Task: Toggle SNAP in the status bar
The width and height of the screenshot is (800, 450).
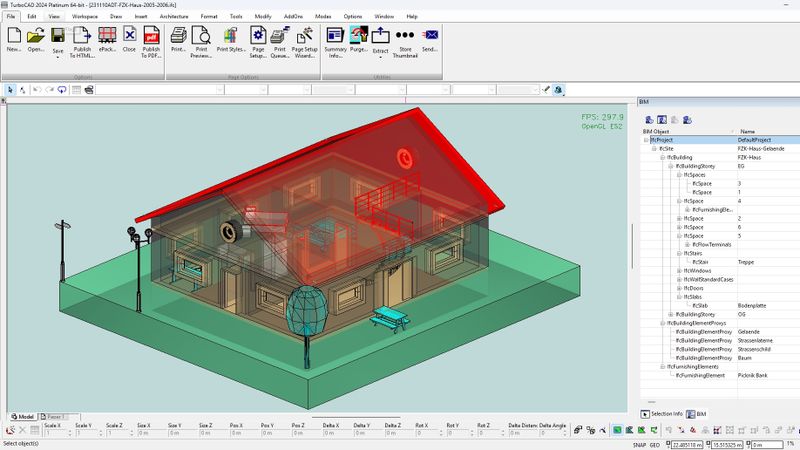Action: [x=639, y=445]
